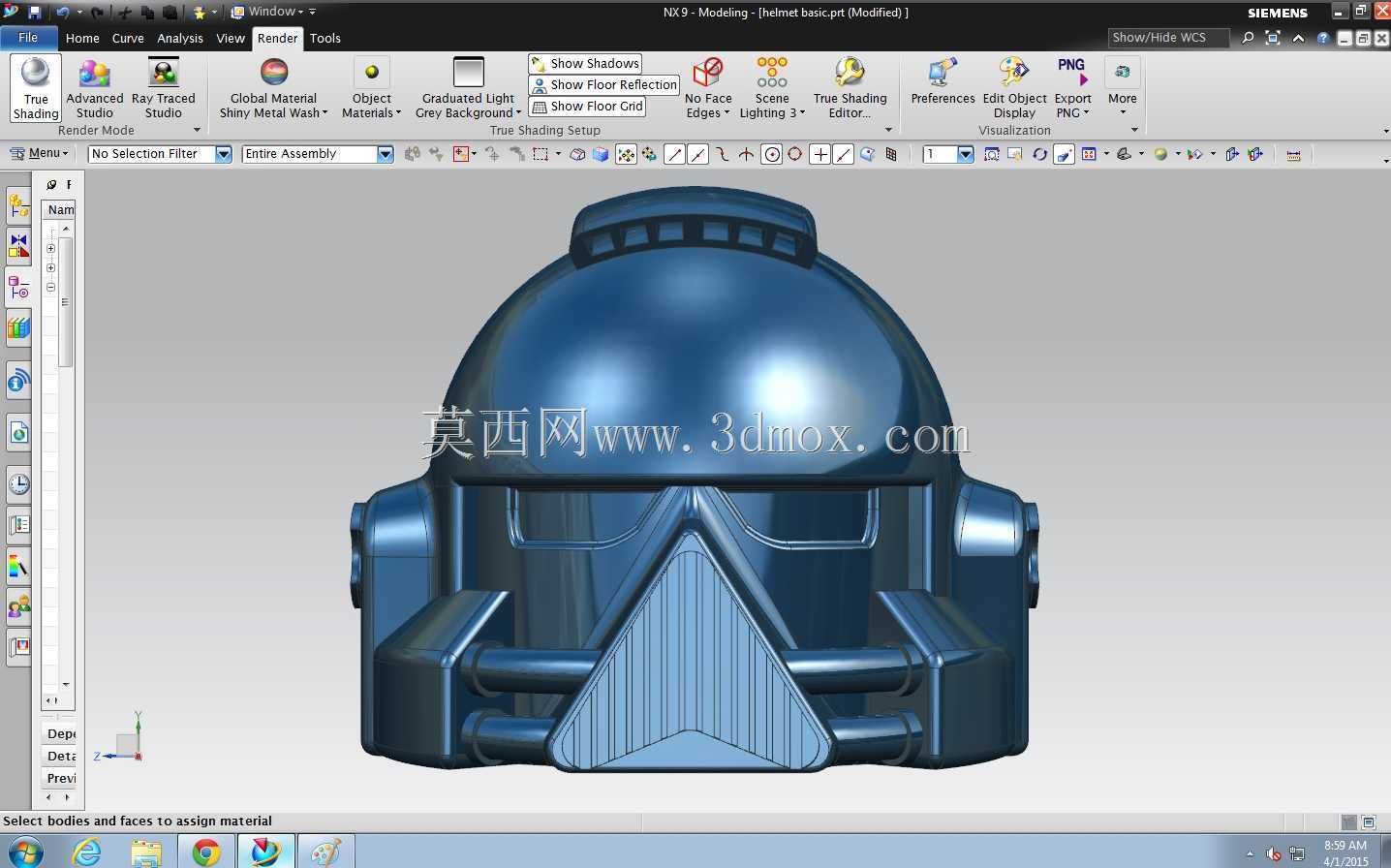Screen dimensions: 1391x868
Task: Expand the Visualization group arrow
Action: (x=1134, y=130)
